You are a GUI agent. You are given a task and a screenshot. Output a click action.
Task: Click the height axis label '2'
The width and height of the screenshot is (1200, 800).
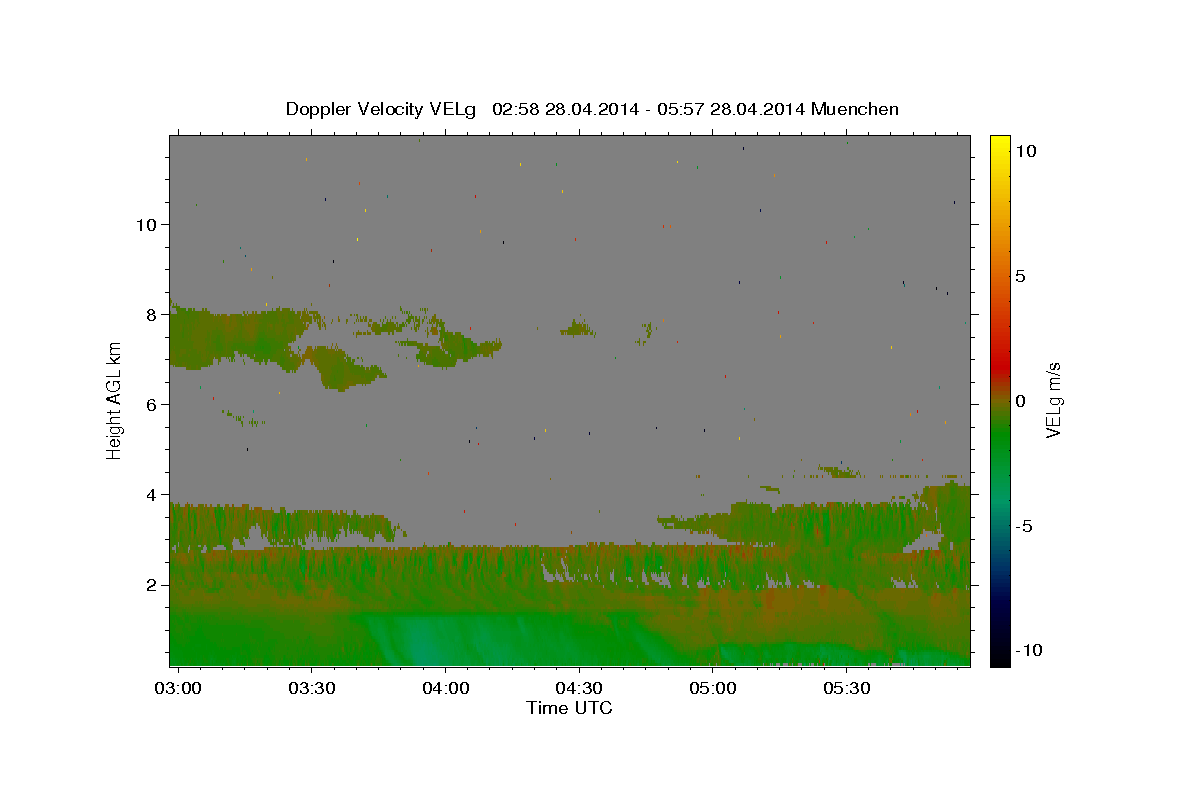coord(154,585)
